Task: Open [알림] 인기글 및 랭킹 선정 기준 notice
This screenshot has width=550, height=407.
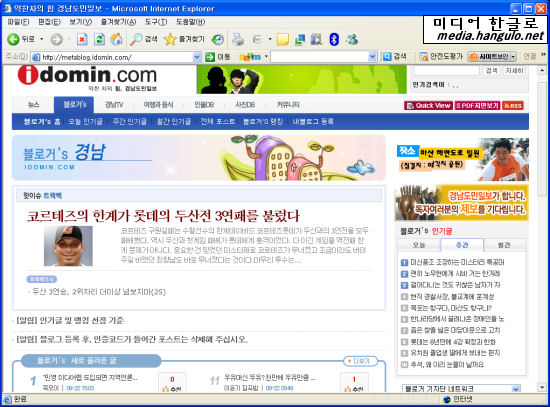Action: point(70,320)
